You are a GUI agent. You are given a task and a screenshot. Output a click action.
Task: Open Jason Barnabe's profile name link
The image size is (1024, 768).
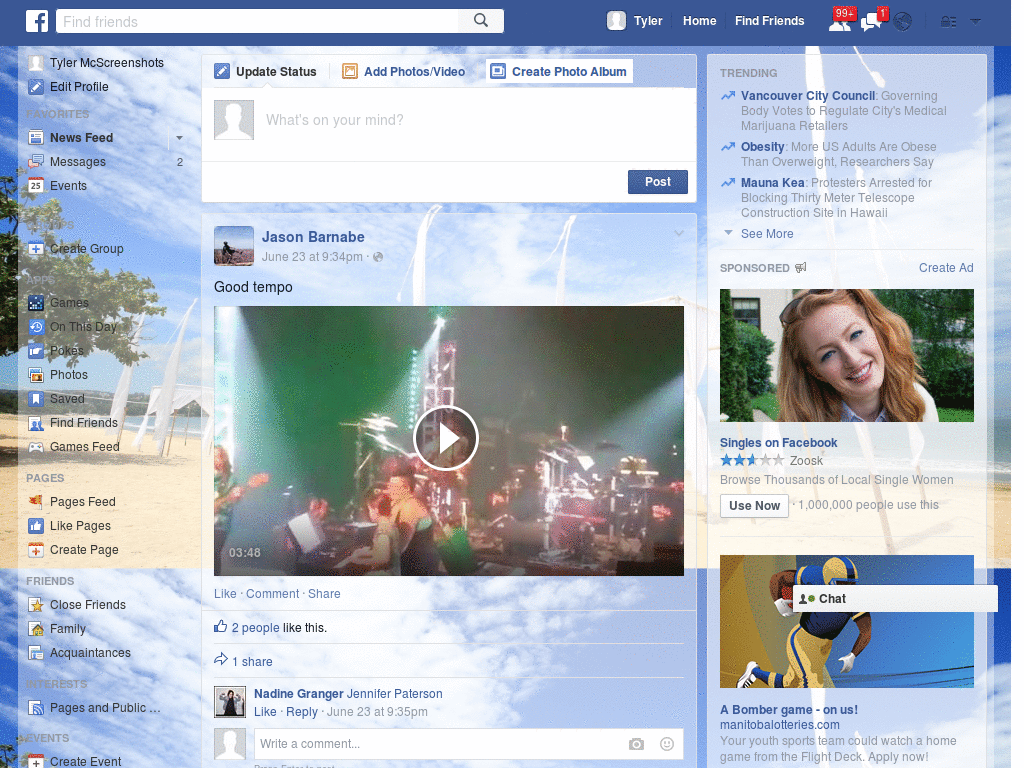(x=313, y=237)
